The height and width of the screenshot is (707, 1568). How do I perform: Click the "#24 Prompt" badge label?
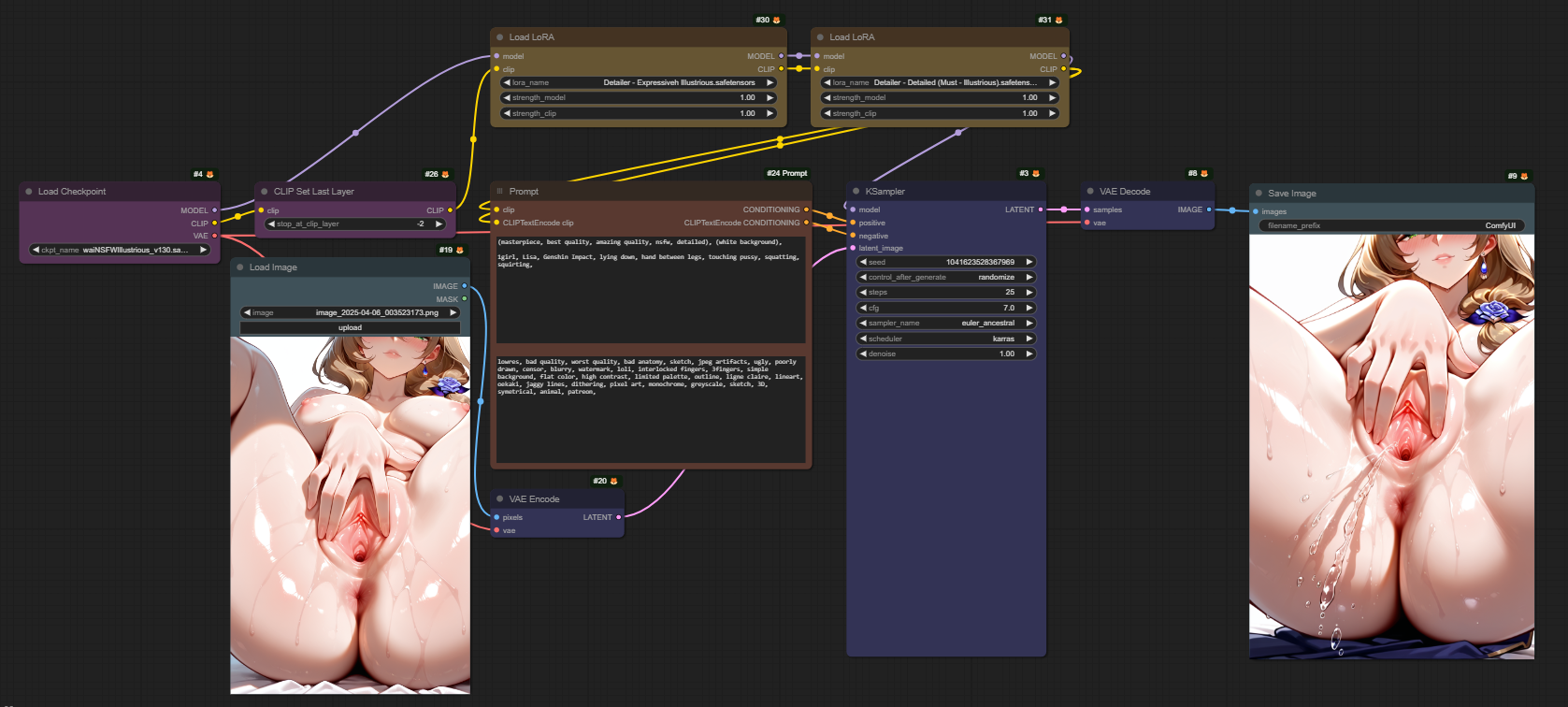(x=787, y=173)
